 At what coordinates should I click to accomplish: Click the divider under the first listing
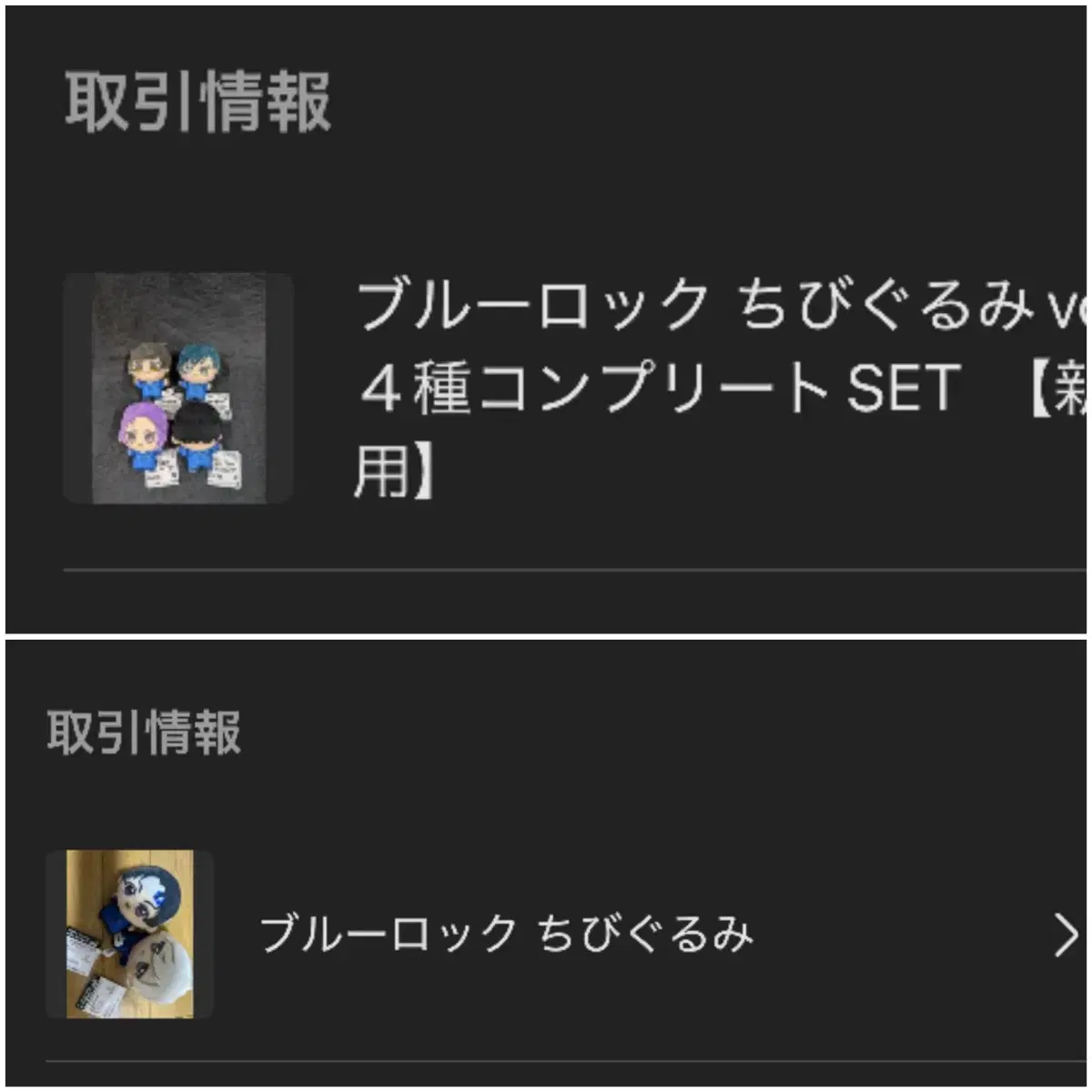click(x=575, y=571)
